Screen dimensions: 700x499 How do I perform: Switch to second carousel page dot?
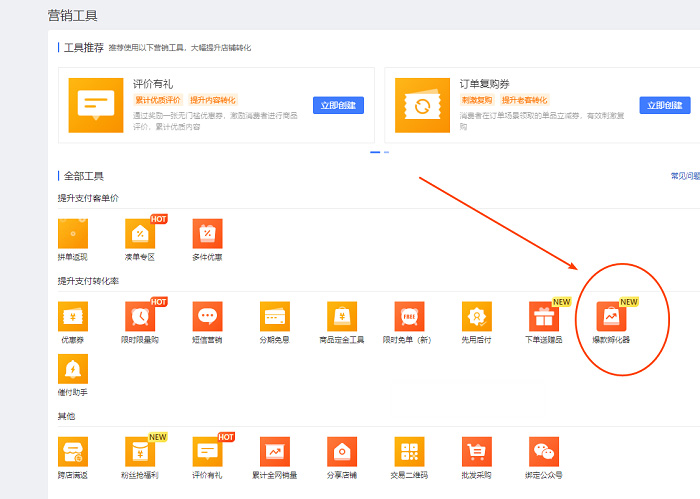point(386,152)
